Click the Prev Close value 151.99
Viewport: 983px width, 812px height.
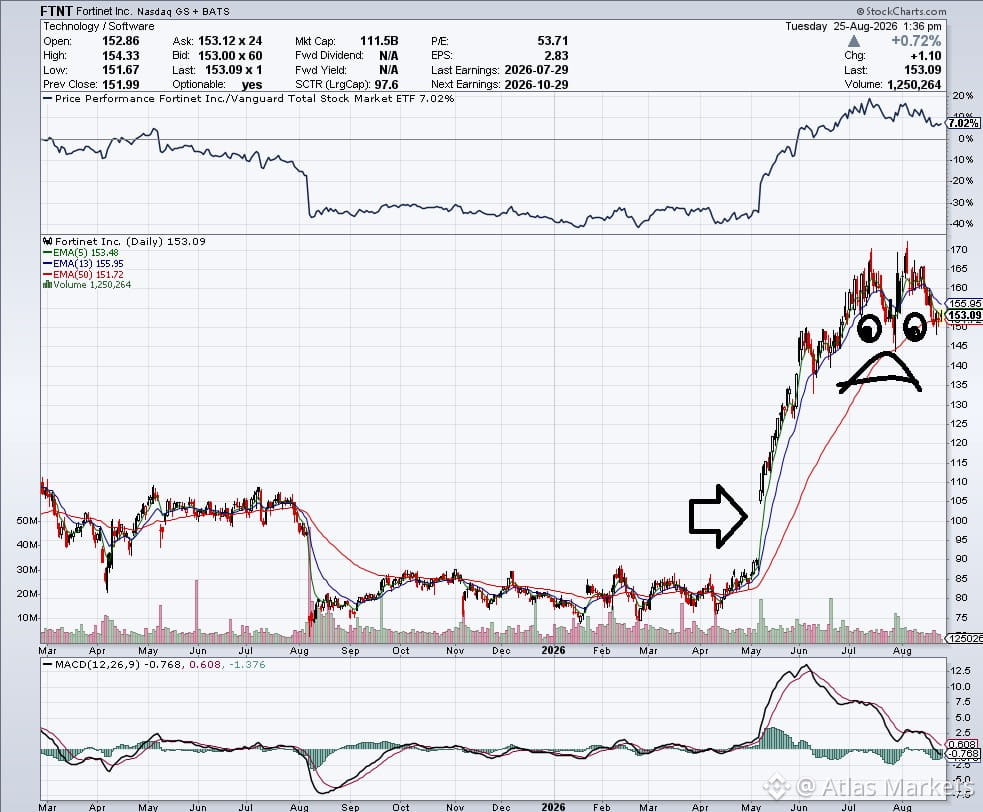pos(120,84)
